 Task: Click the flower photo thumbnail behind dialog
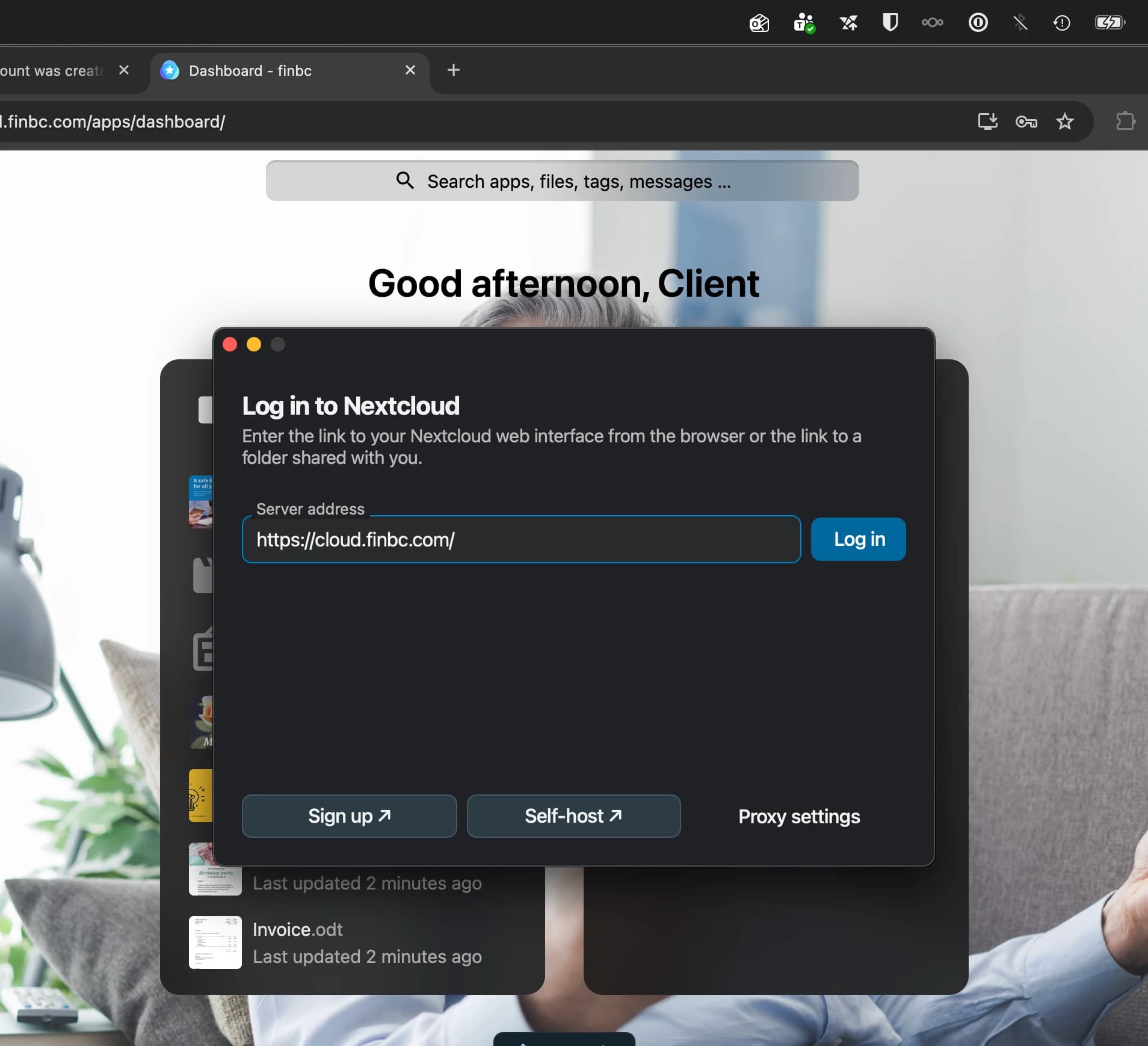[202, 722]
